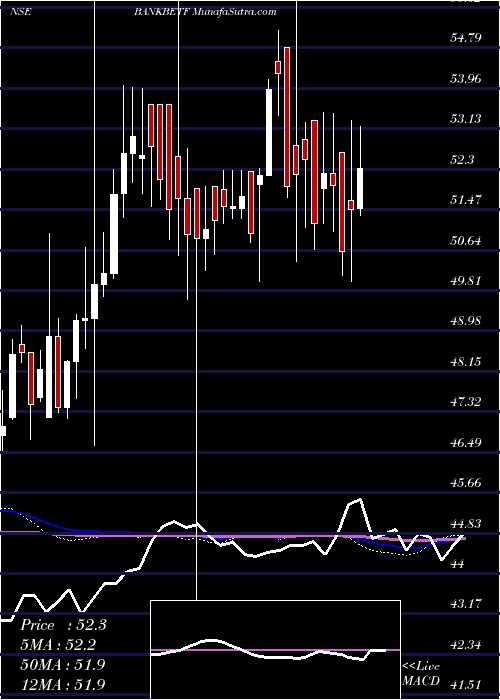Click the 53.13 price axis label

point(466,119)
